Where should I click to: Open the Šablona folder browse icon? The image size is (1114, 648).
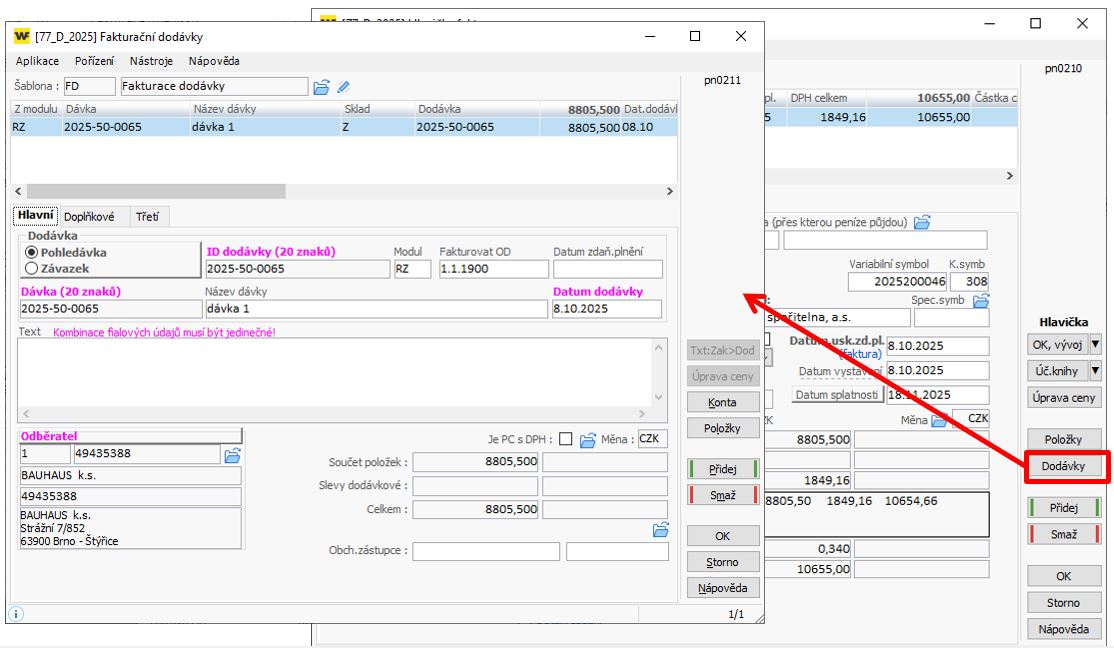tap(321, 87)
